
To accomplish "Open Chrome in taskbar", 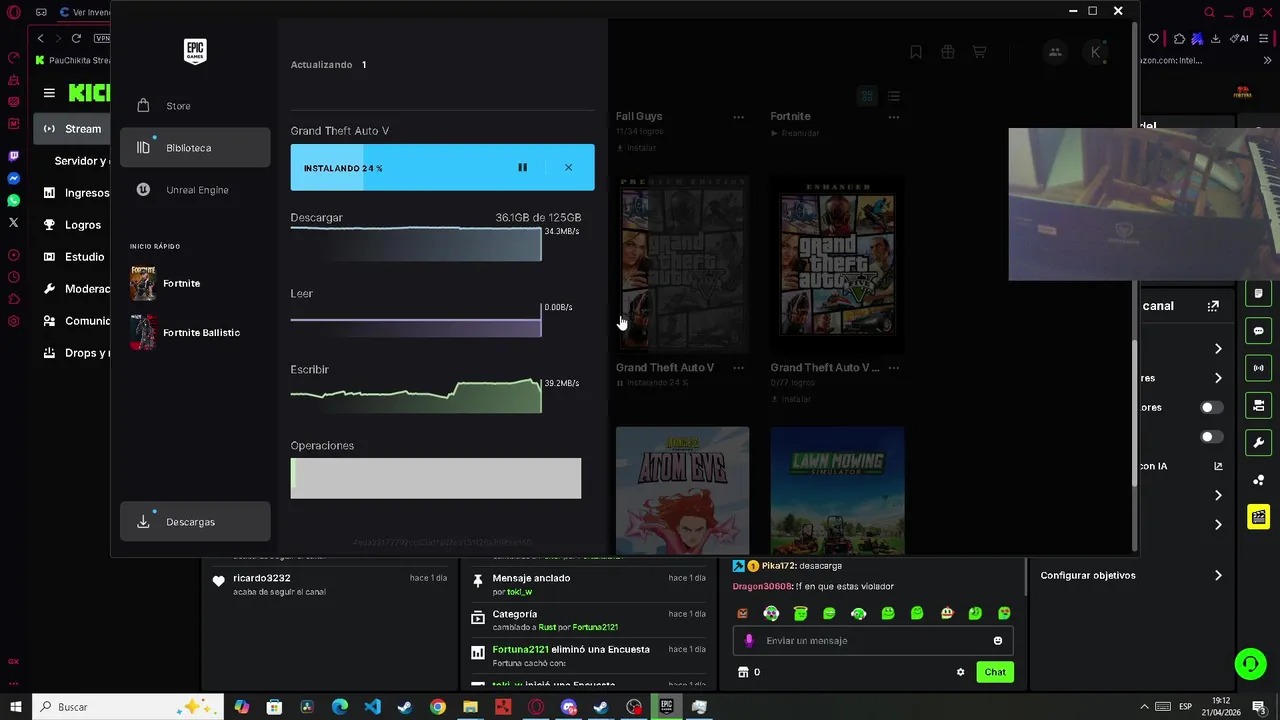I will pyautogui.click(x=438, y=707).
